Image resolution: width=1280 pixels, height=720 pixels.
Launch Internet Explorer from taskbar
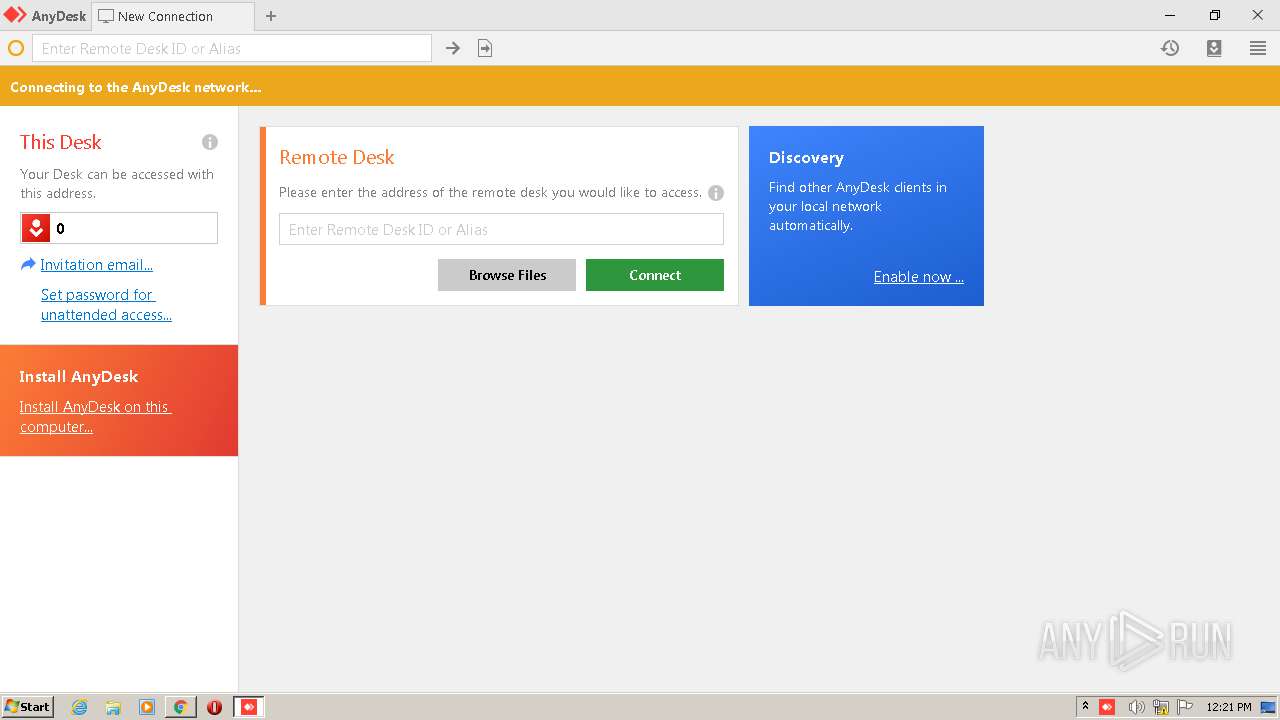[79, 707]
